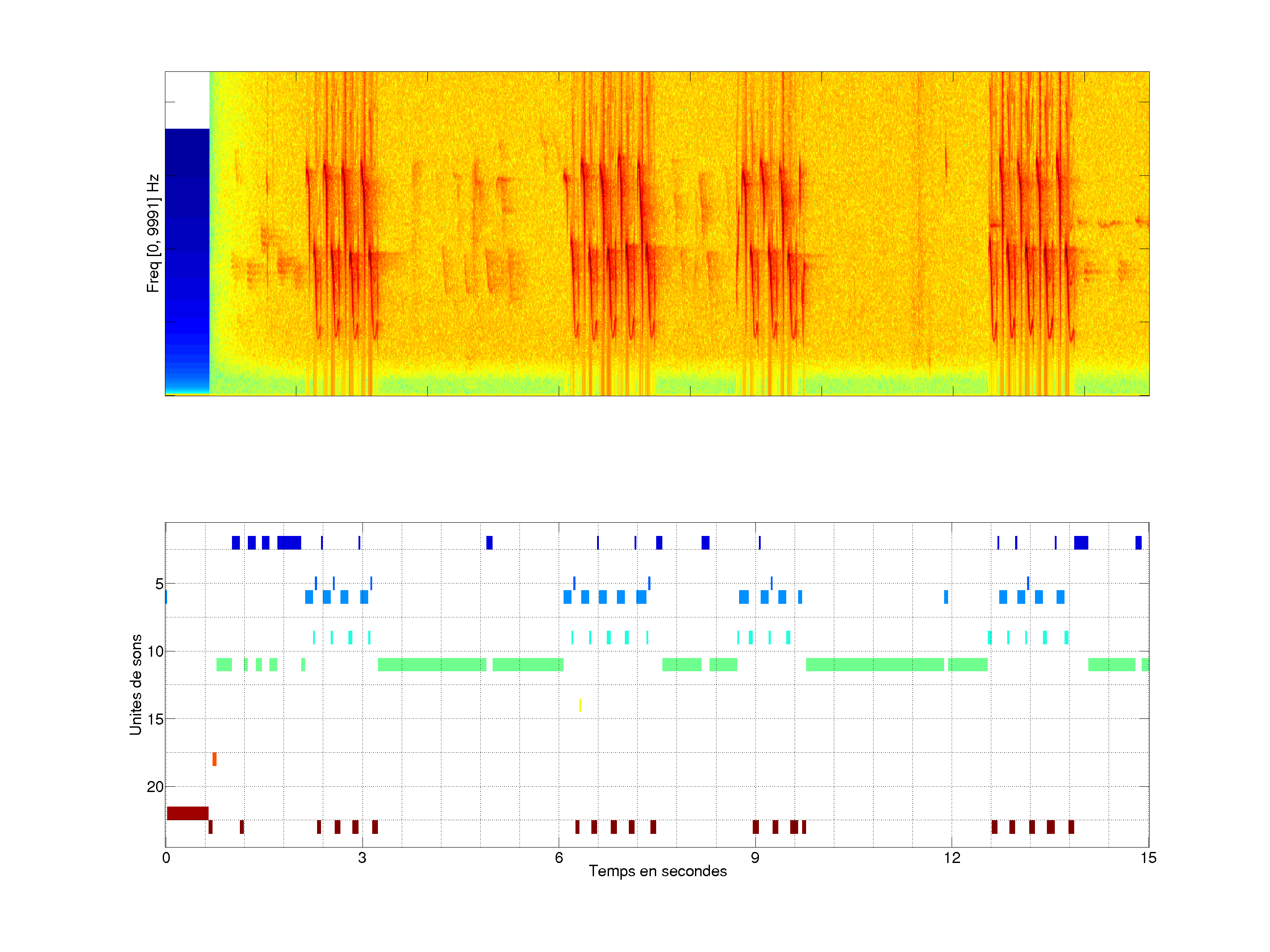1270x952 pixels.
Task: Select the longest green bar after 3 seconds
Action: tap(432, 665)
